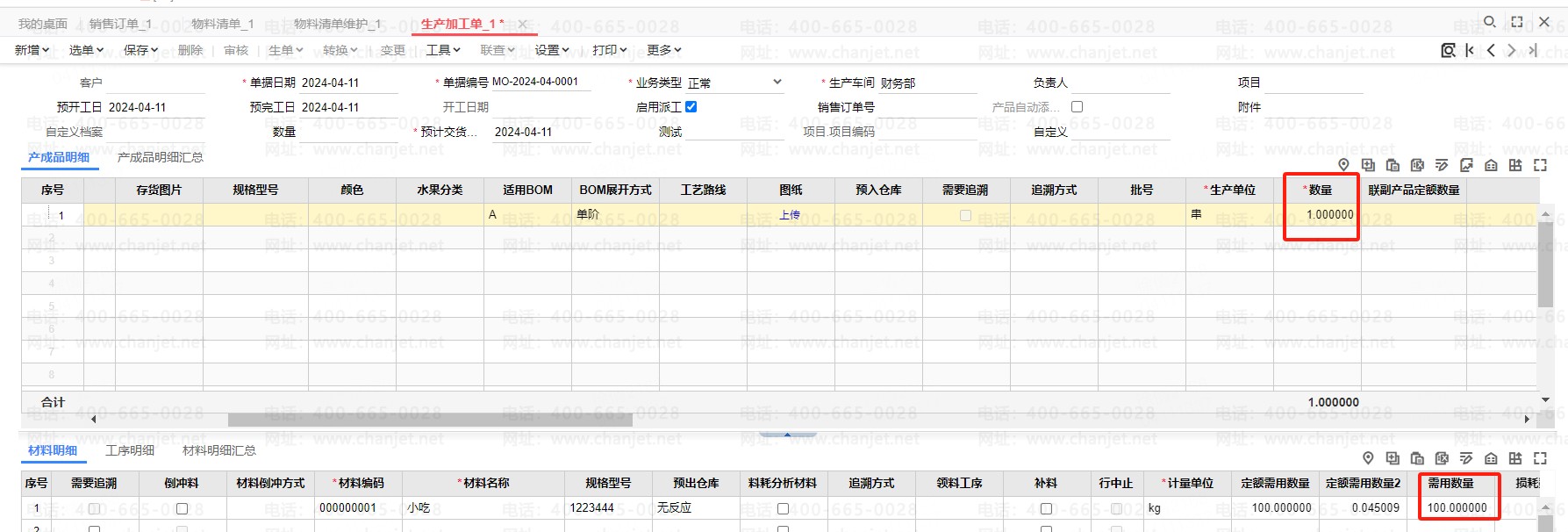Screen dimensions: 1568x532
Task: Switch to the 工序明细 tab
Action: point(130,450)
